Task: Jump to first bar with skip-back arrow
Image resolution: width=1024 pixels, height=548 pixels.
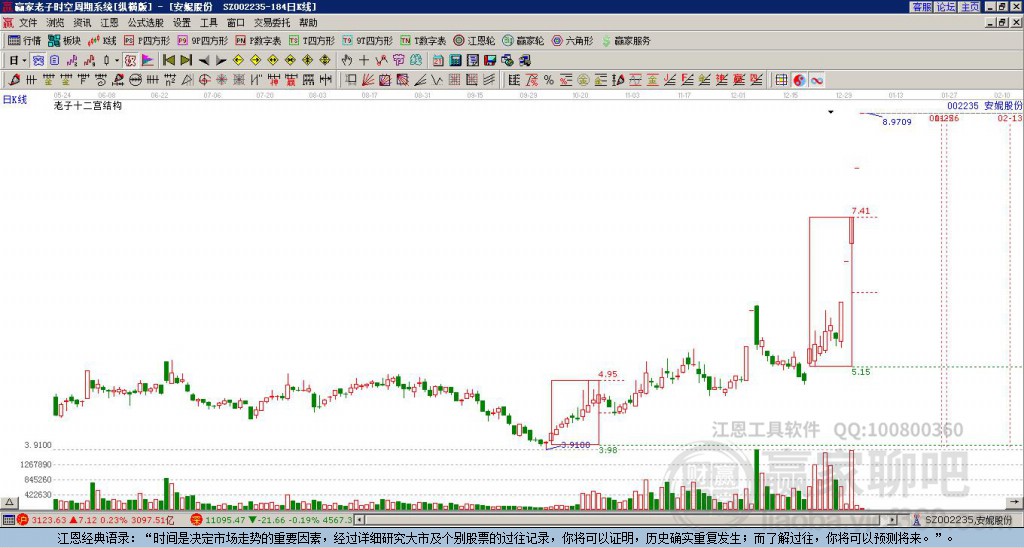Action: coord(168,60)
